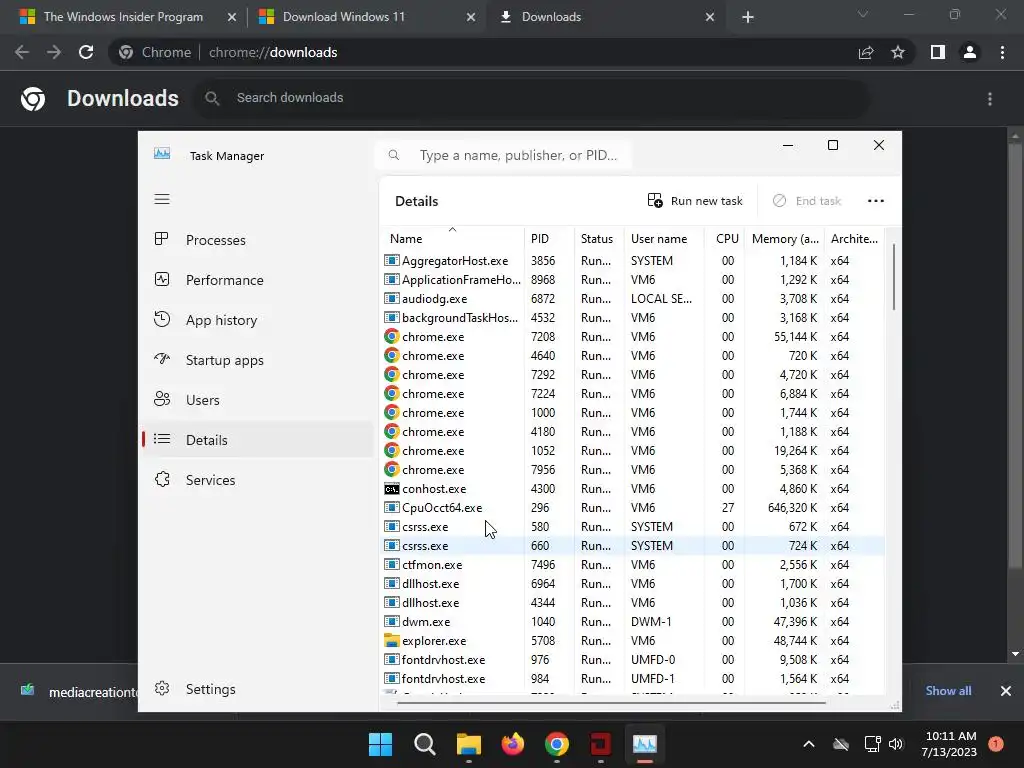Open Task Manager Settings

tap(258, 689)
